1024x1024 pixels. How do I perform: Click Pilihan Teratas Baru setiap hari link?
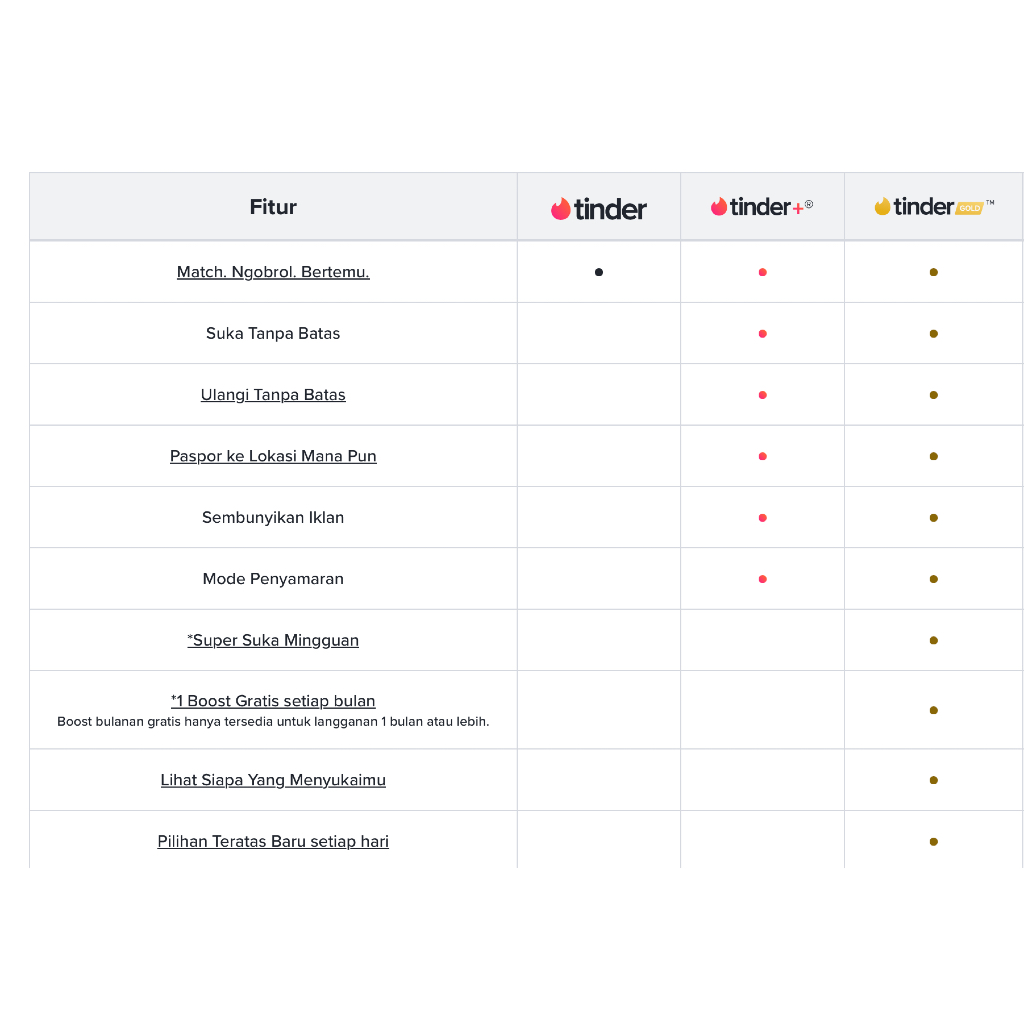click(273, 841)
